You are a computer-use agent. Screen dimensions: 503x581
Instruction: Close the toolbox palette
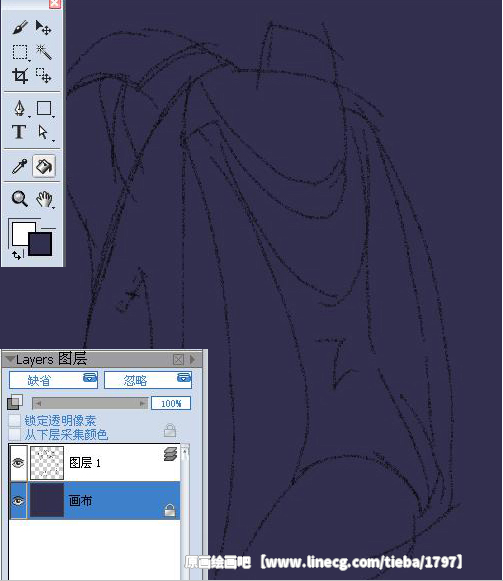click(54, 4)
